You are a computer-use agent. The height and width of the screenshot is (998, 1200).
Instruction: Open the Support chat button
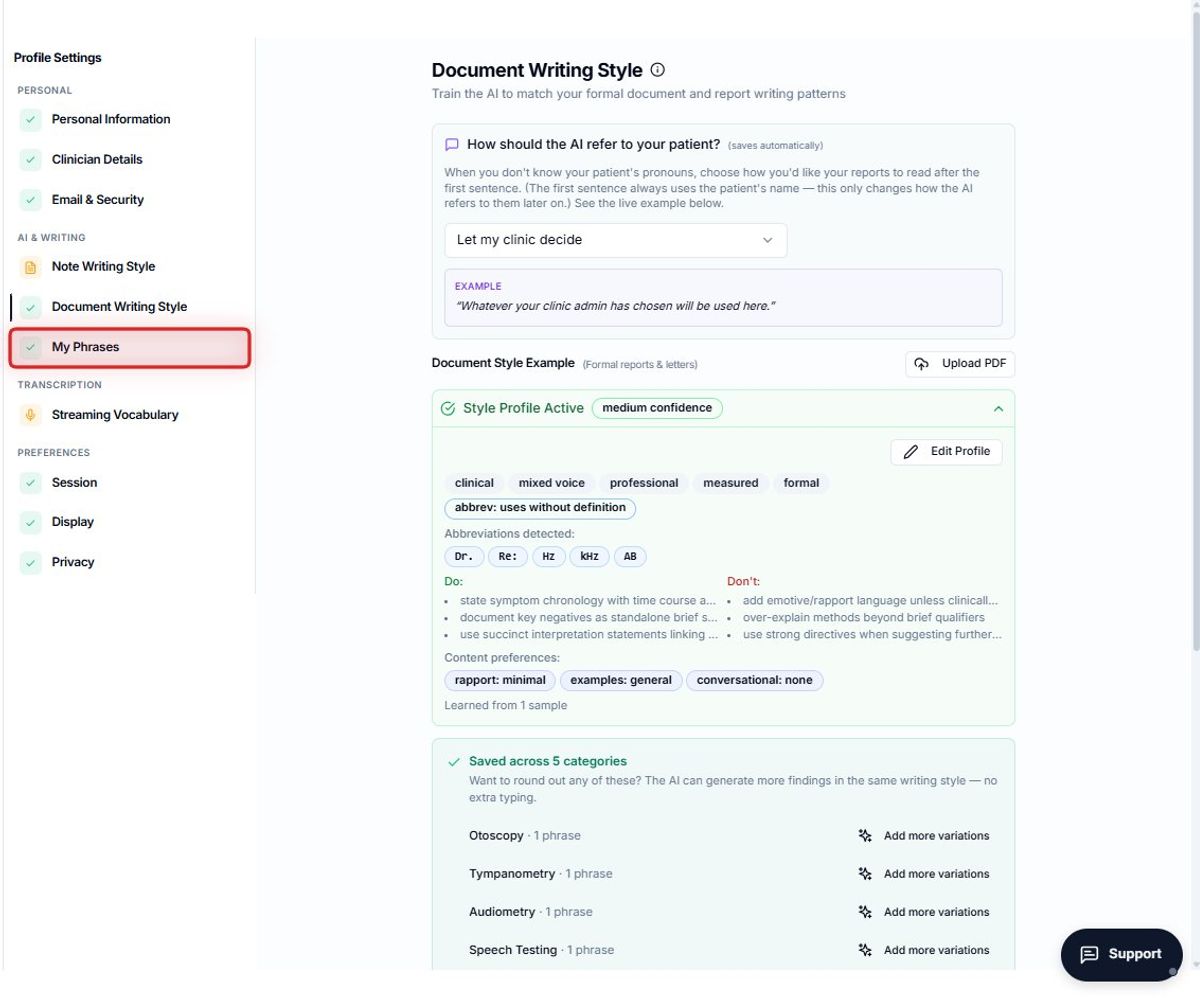(x=1121, y=954)
